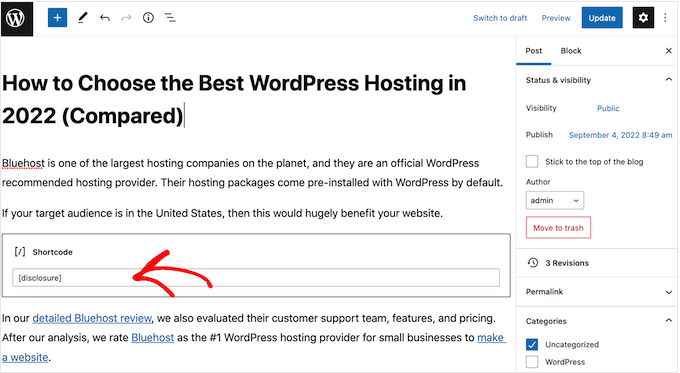680x373 pixels.
Task: Click the make a website link
Action: 491,337
